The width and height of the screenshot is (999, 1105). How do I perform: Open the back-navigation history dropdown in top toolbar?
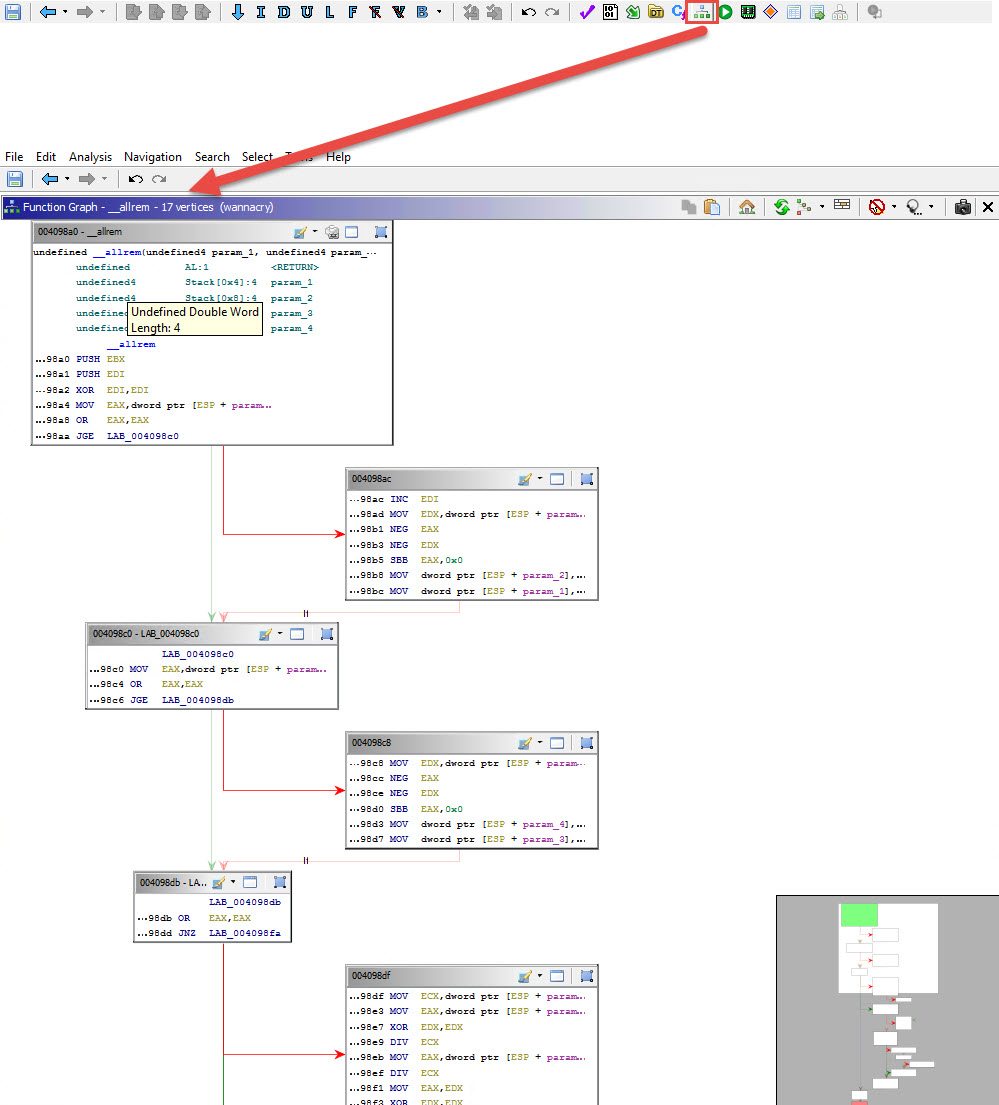point(65,12)
